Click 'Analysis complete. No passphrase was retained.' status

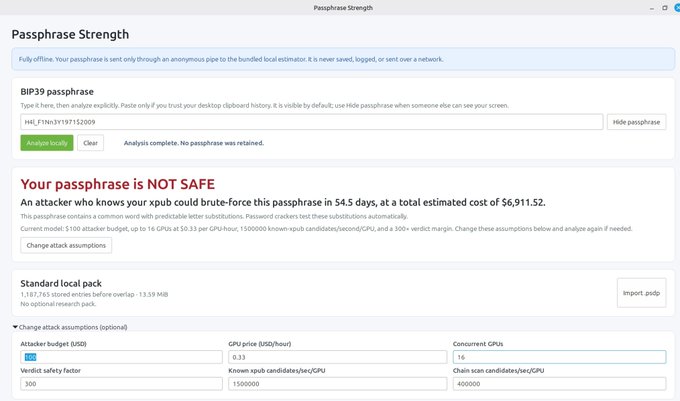(194, 143)
